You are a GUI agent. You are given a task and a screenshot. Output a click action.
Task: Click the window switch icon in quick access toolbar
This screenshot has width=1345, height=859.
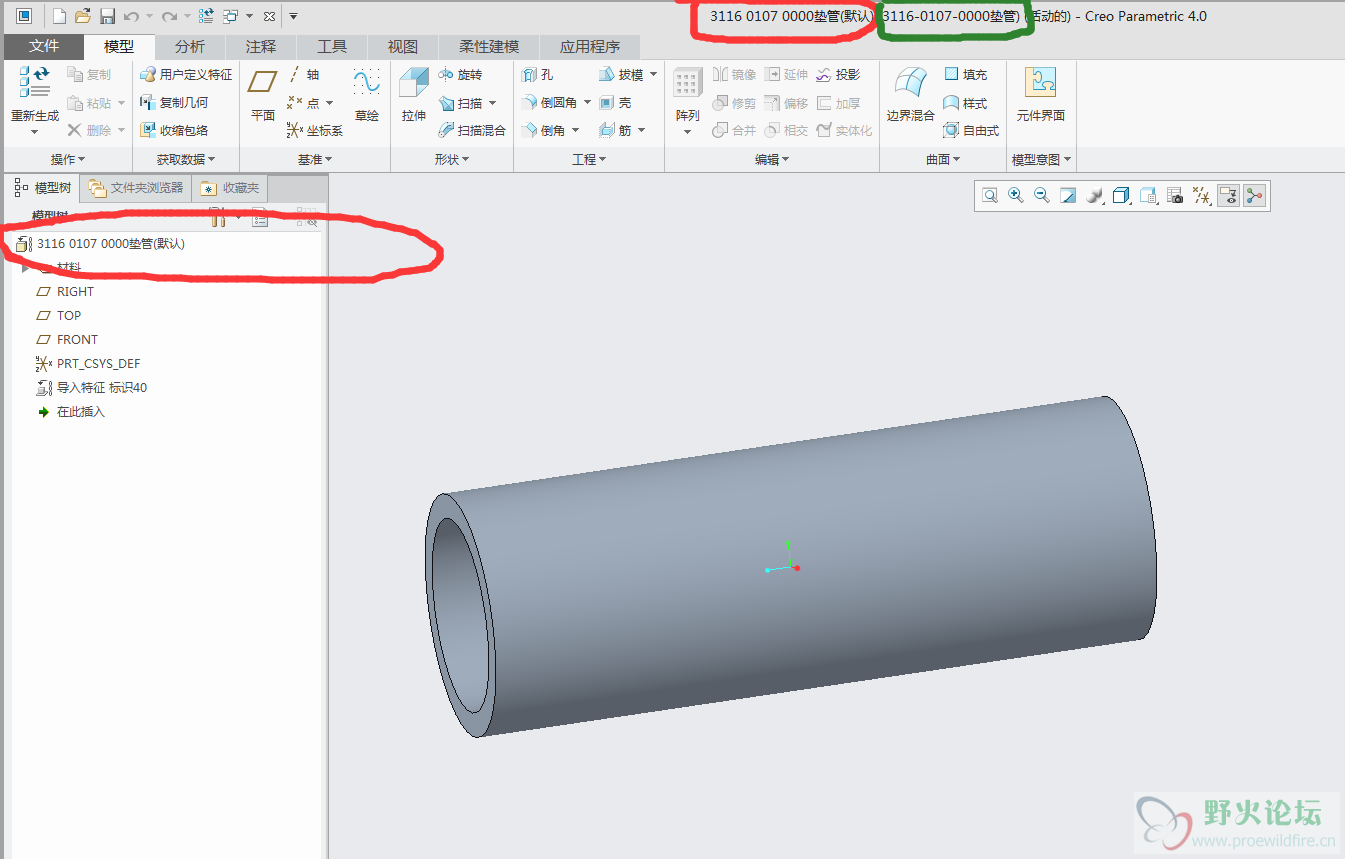pos(231,16)
